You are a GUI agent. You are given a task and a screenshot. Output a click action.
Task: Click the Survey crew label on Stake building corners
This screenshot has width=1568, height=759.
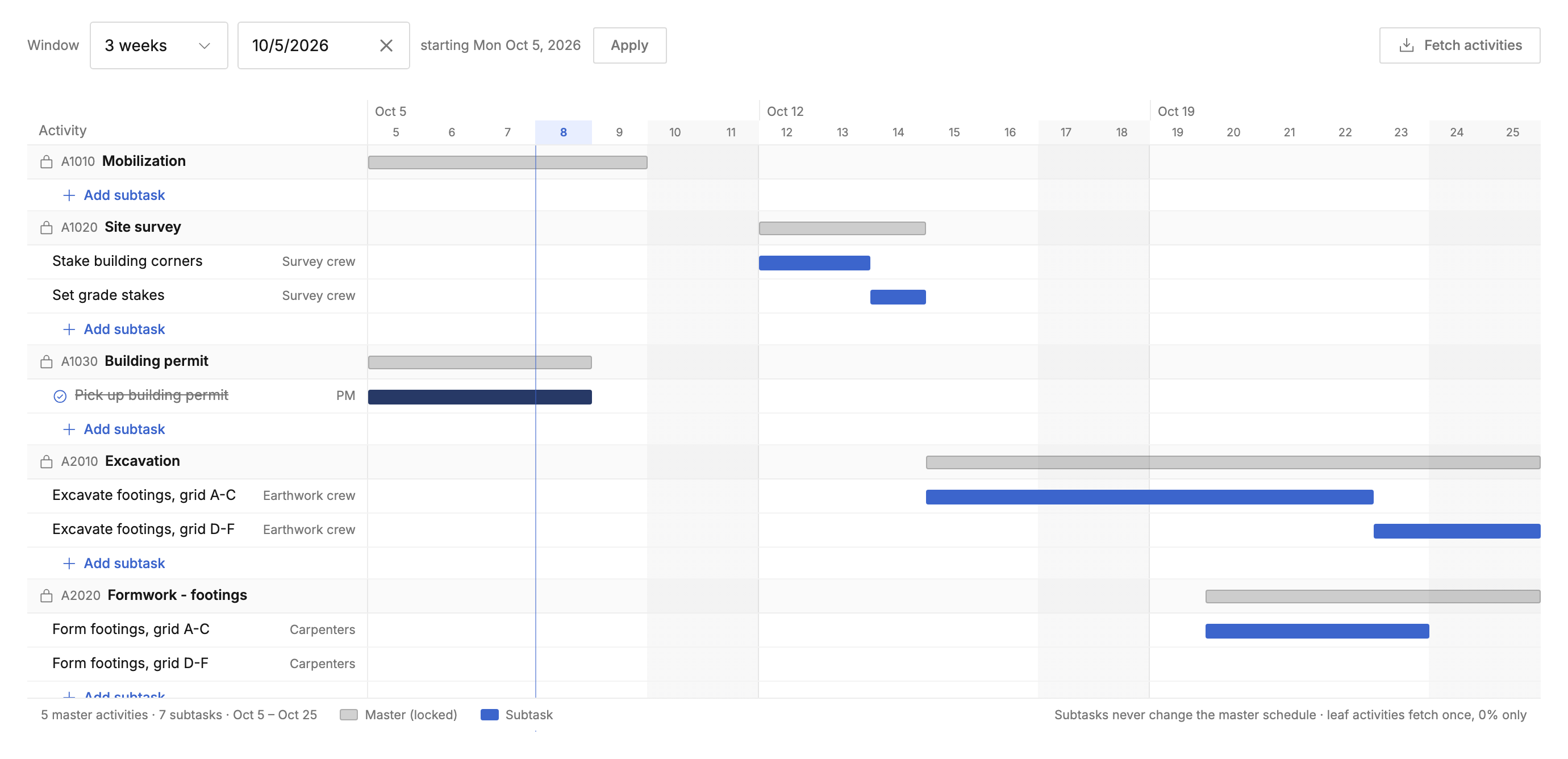[x=318, y=262]
